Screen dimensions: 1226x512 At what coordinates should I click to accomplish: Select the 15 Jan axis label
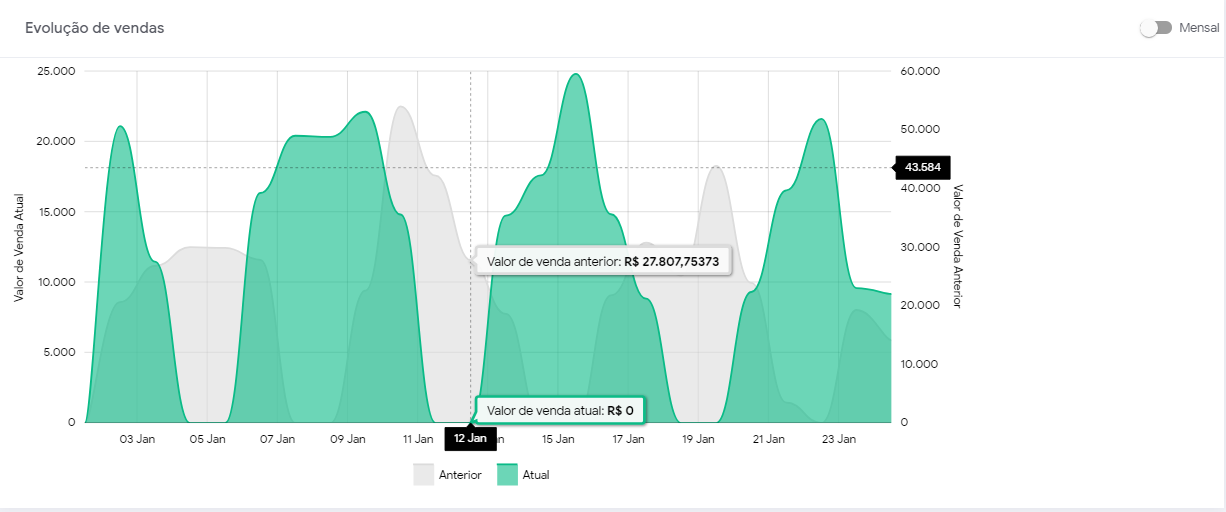(x=558, y=439)
